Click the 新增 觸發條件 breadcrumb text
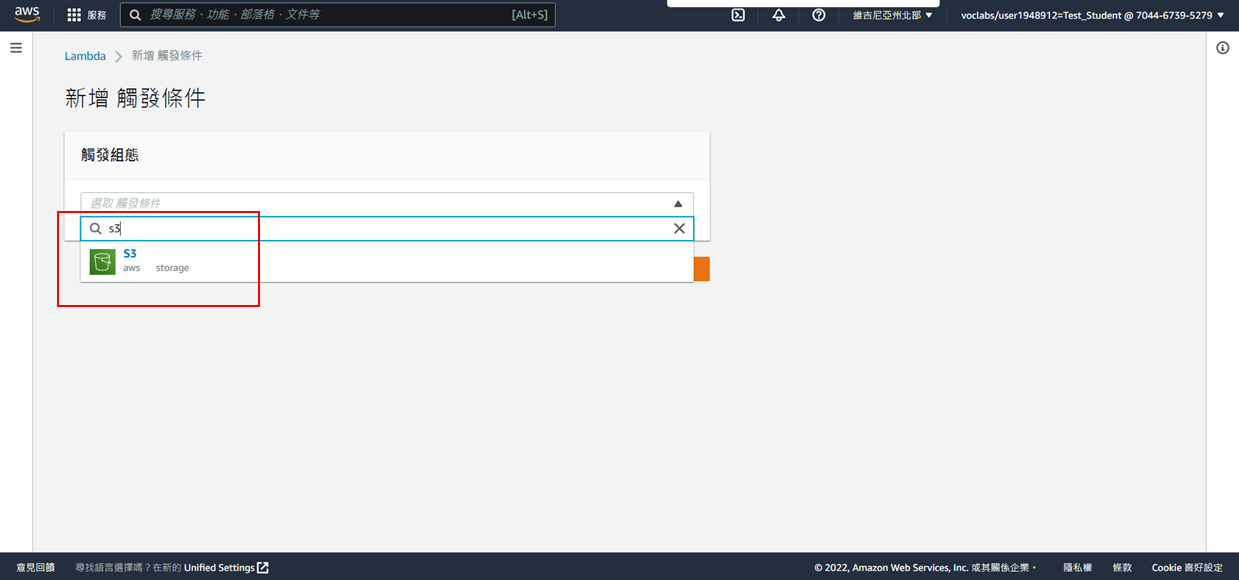Viewport: 1239px width, 580px height. [x=167, y=56]
